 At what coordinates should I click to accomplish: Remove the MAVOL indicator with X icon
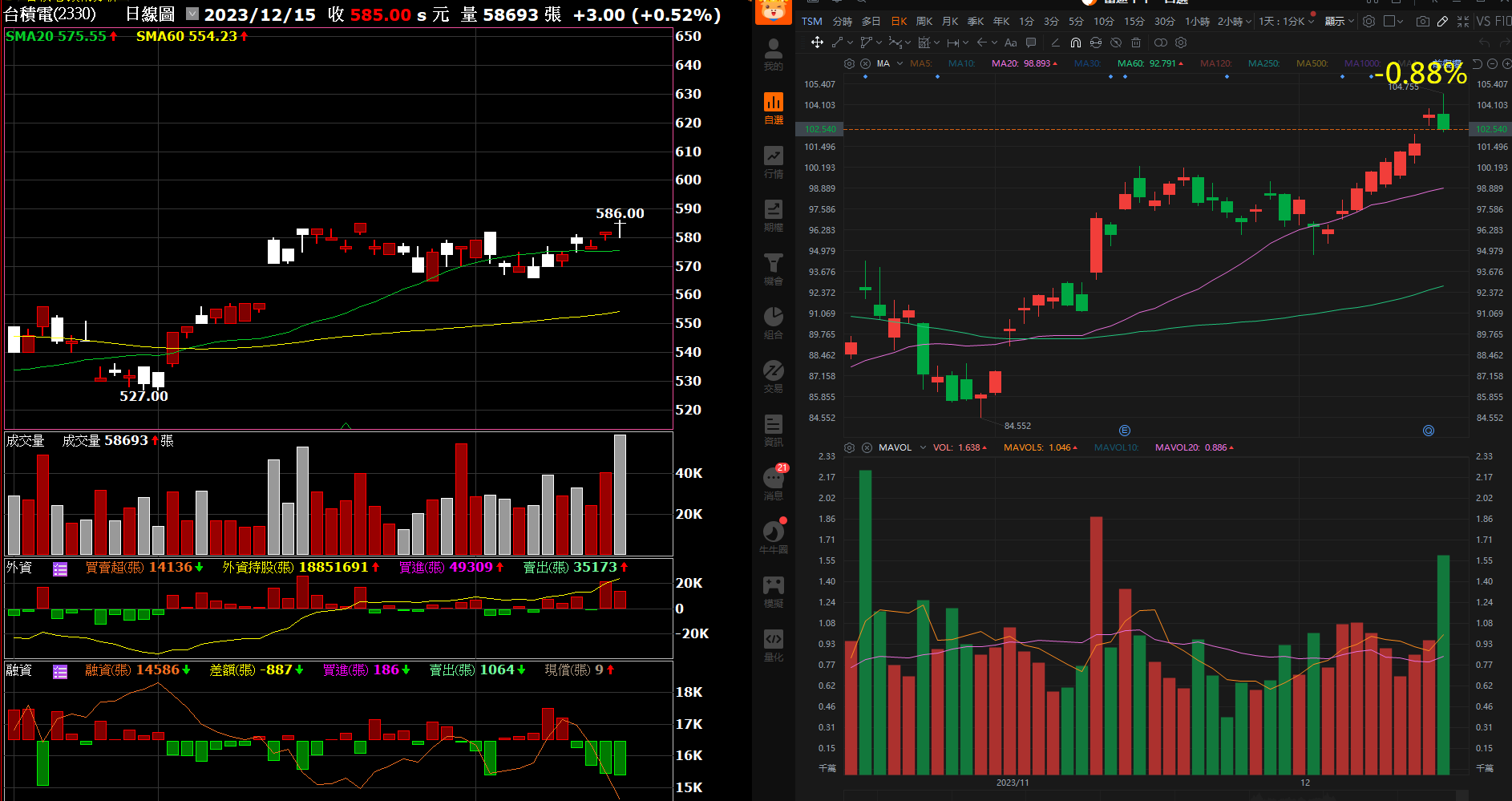click(x=867, y=447)
